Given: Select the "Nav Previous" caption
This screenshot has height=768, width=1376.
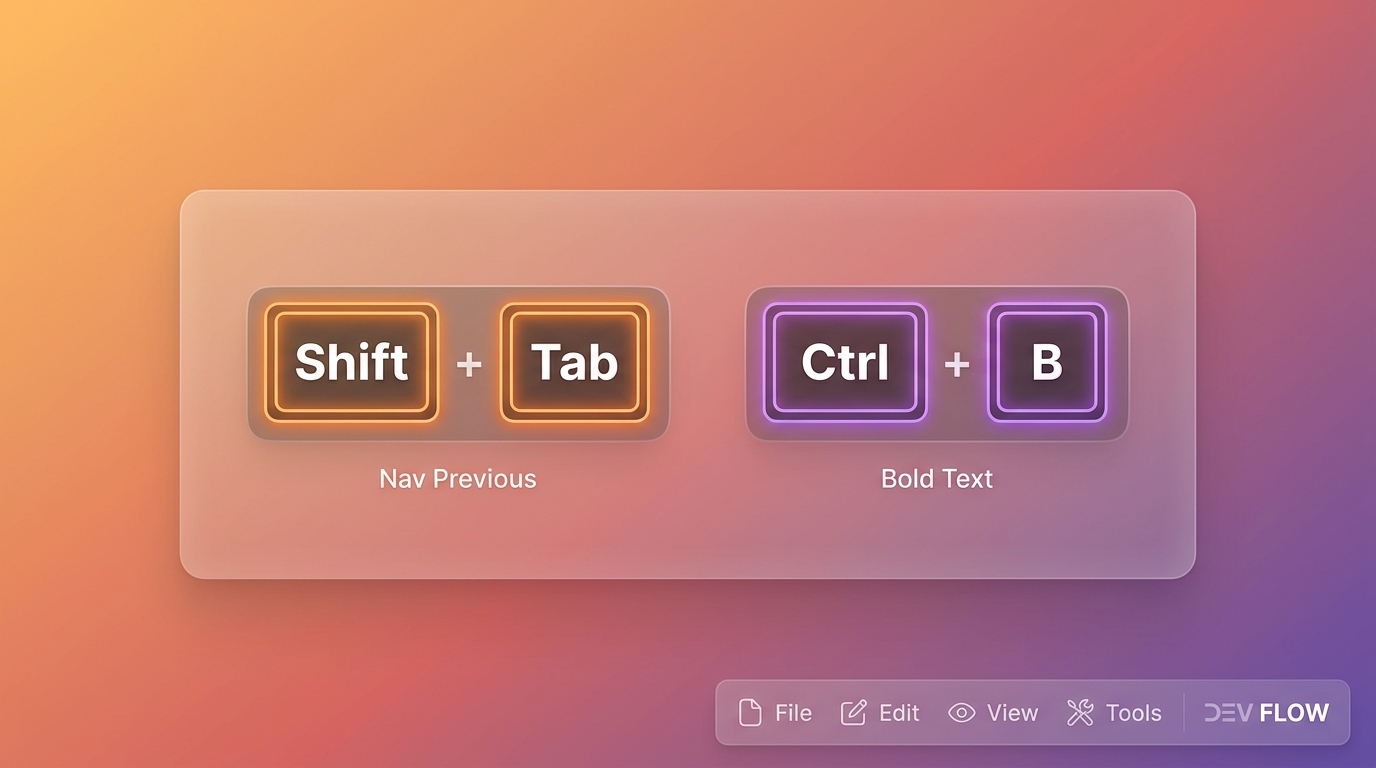Looking at the screenshot, I should 458,479.
